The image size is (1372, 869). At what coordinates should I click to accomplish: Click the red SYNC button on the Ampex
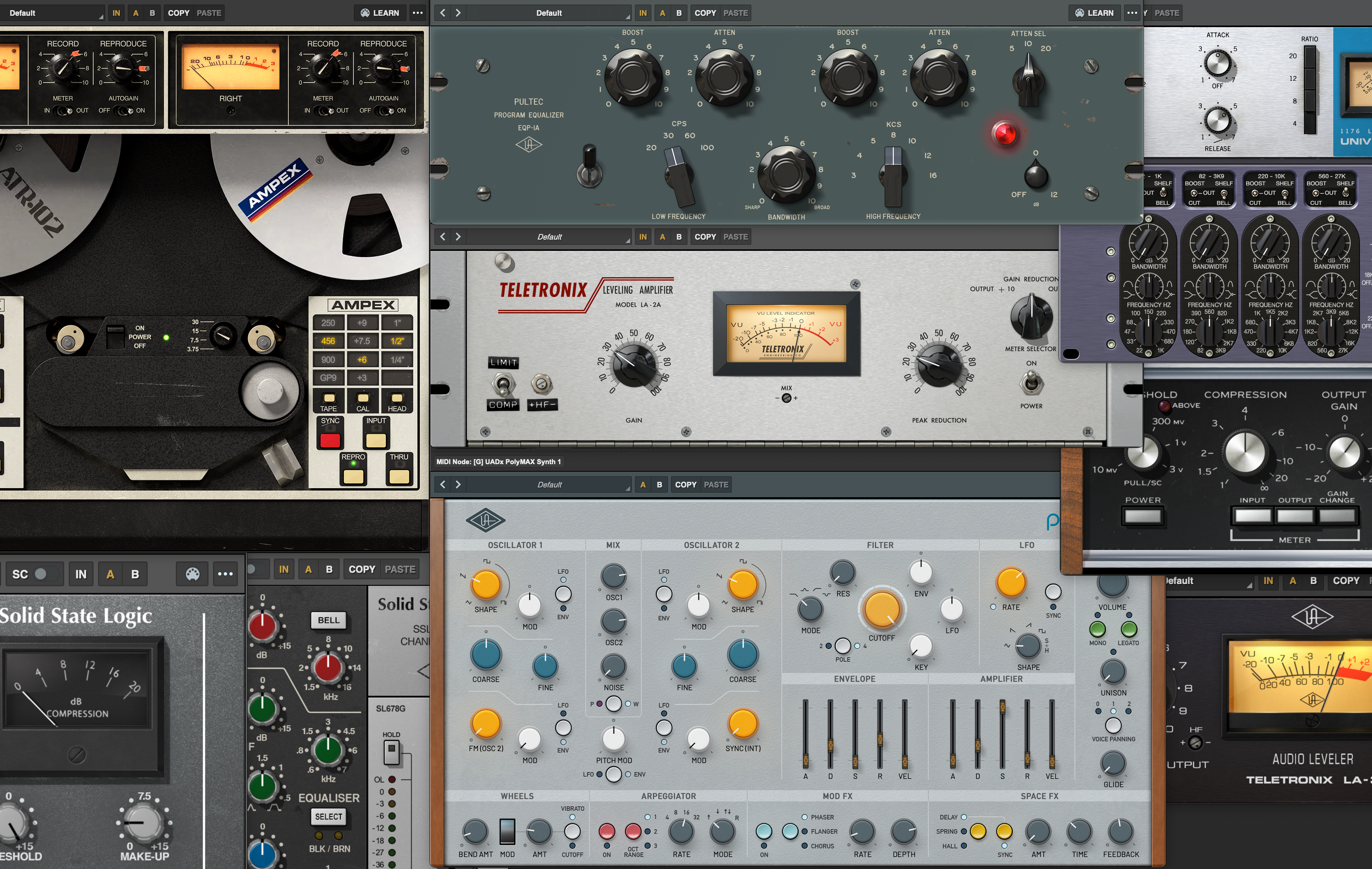click(x=330, y=440)
